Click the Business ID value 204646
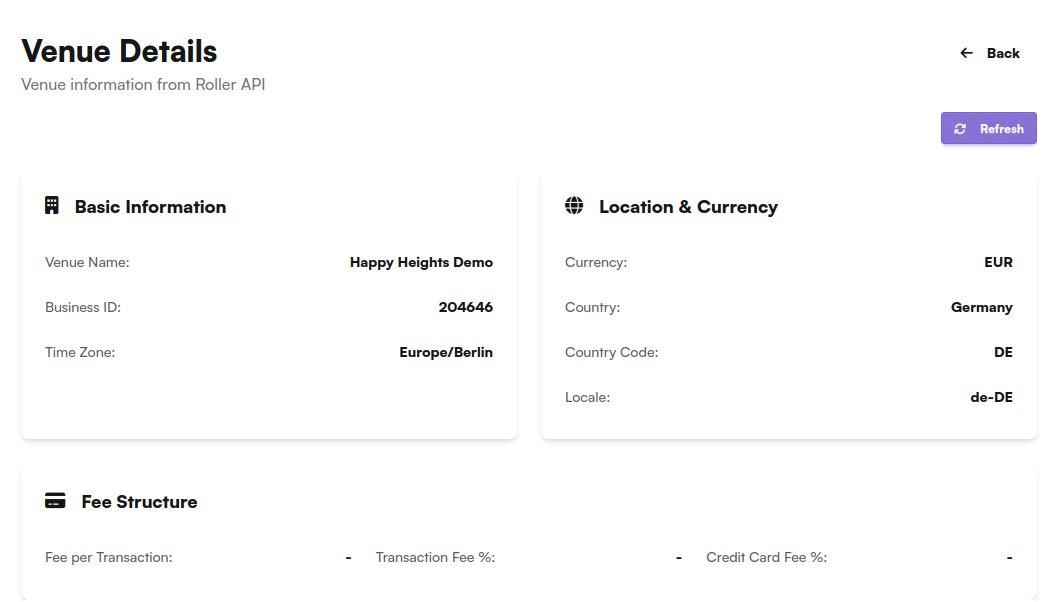The width and height of the screenshot is (1058, 602). pyautogui.click(x=465, y=307)
